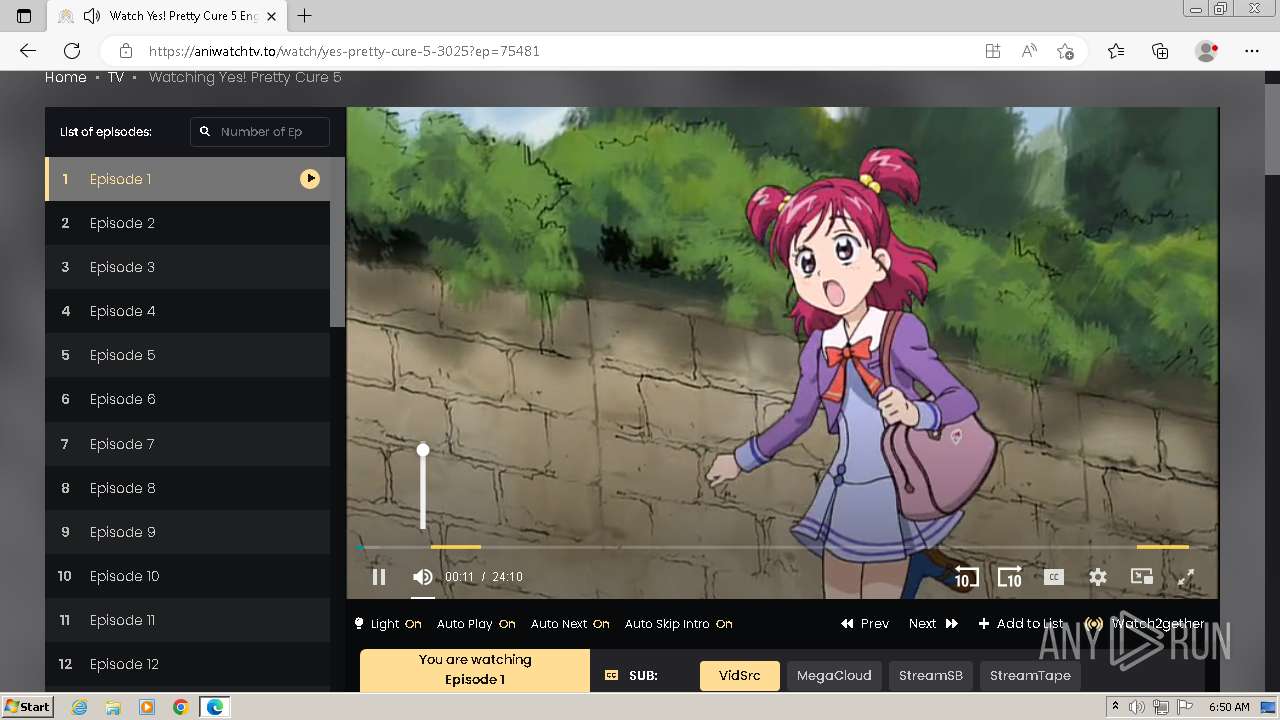Open Episode 10 from list
The image size is (1280, 720).
pyautogui.click(x=187, y=576)
